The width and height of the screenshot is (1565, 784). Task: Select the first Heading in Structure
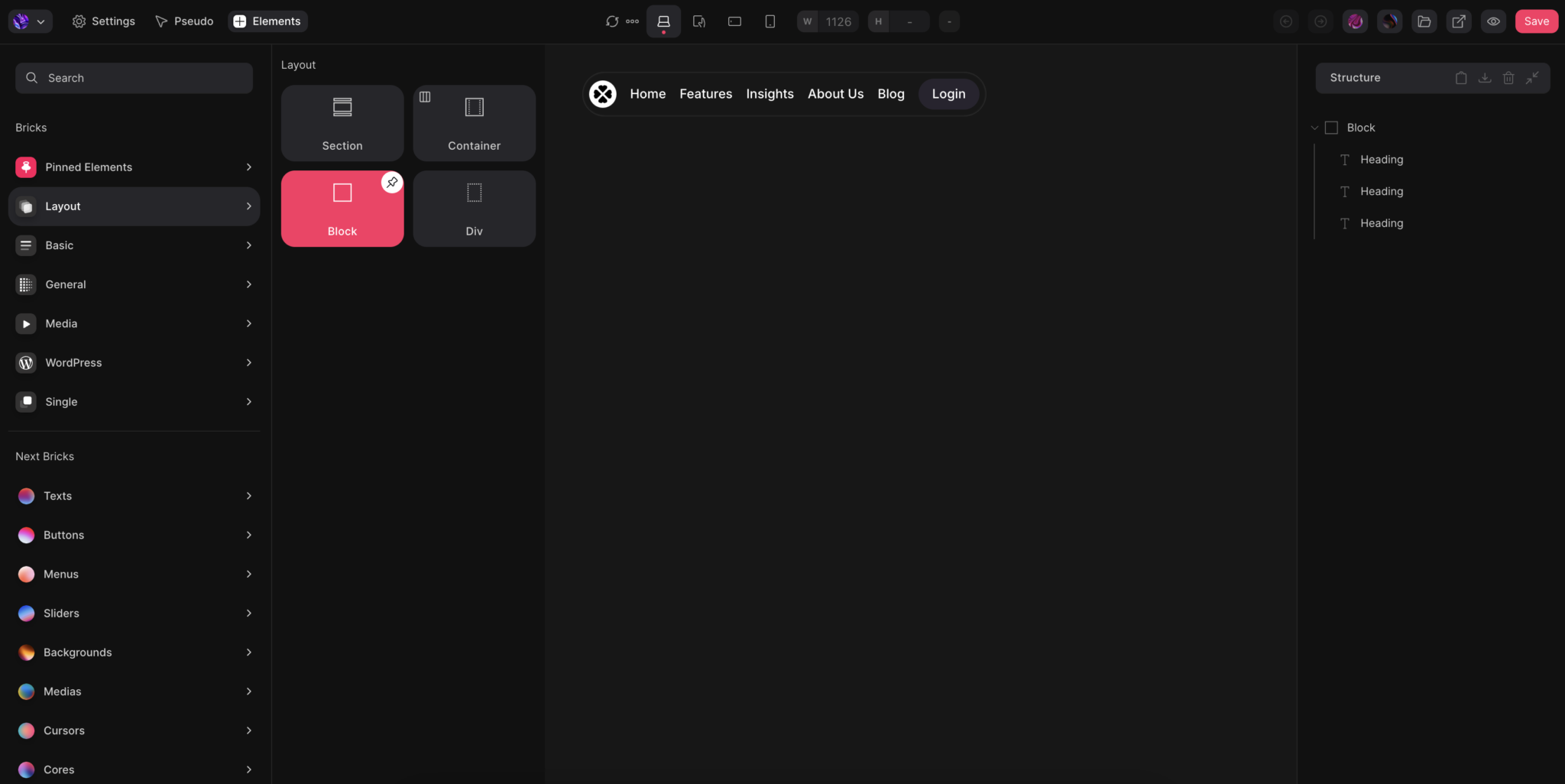click(x=1382, y=160)
